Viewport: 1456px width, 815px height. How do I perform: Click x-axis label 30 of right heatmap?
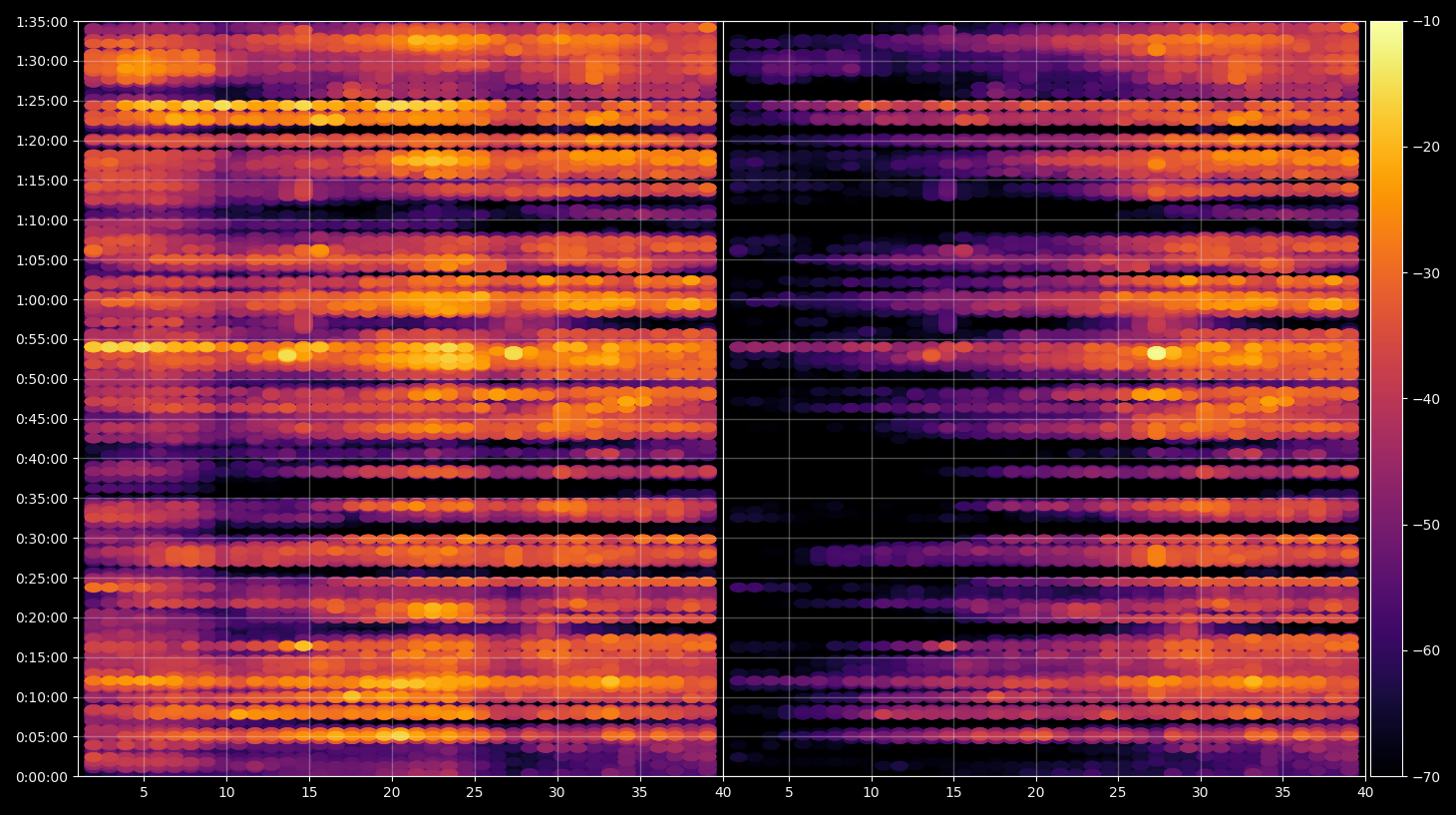[1200, 793]
